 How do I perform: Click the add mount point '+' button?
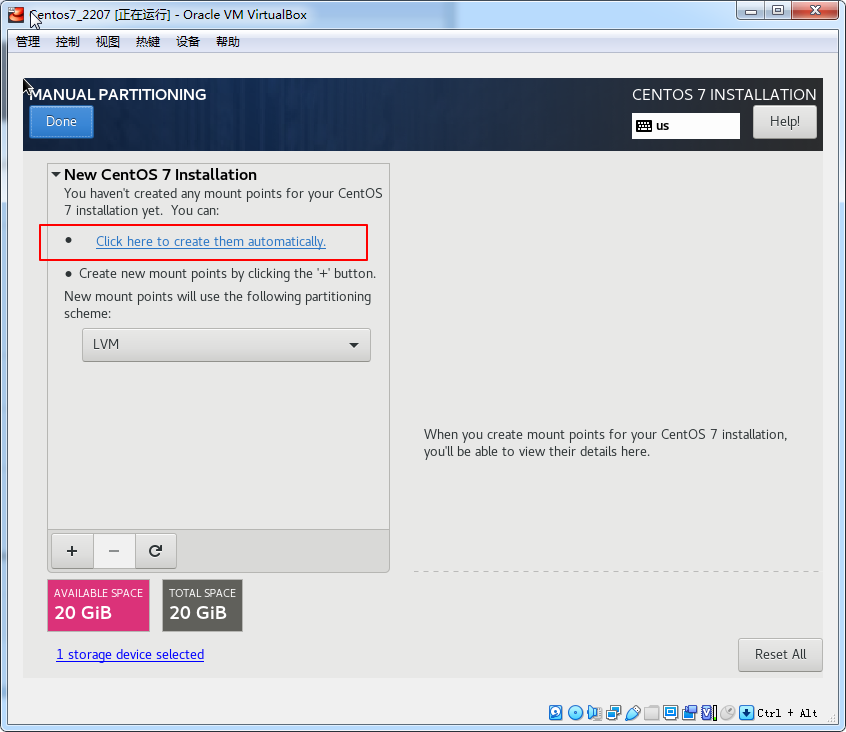click(72, 551)
